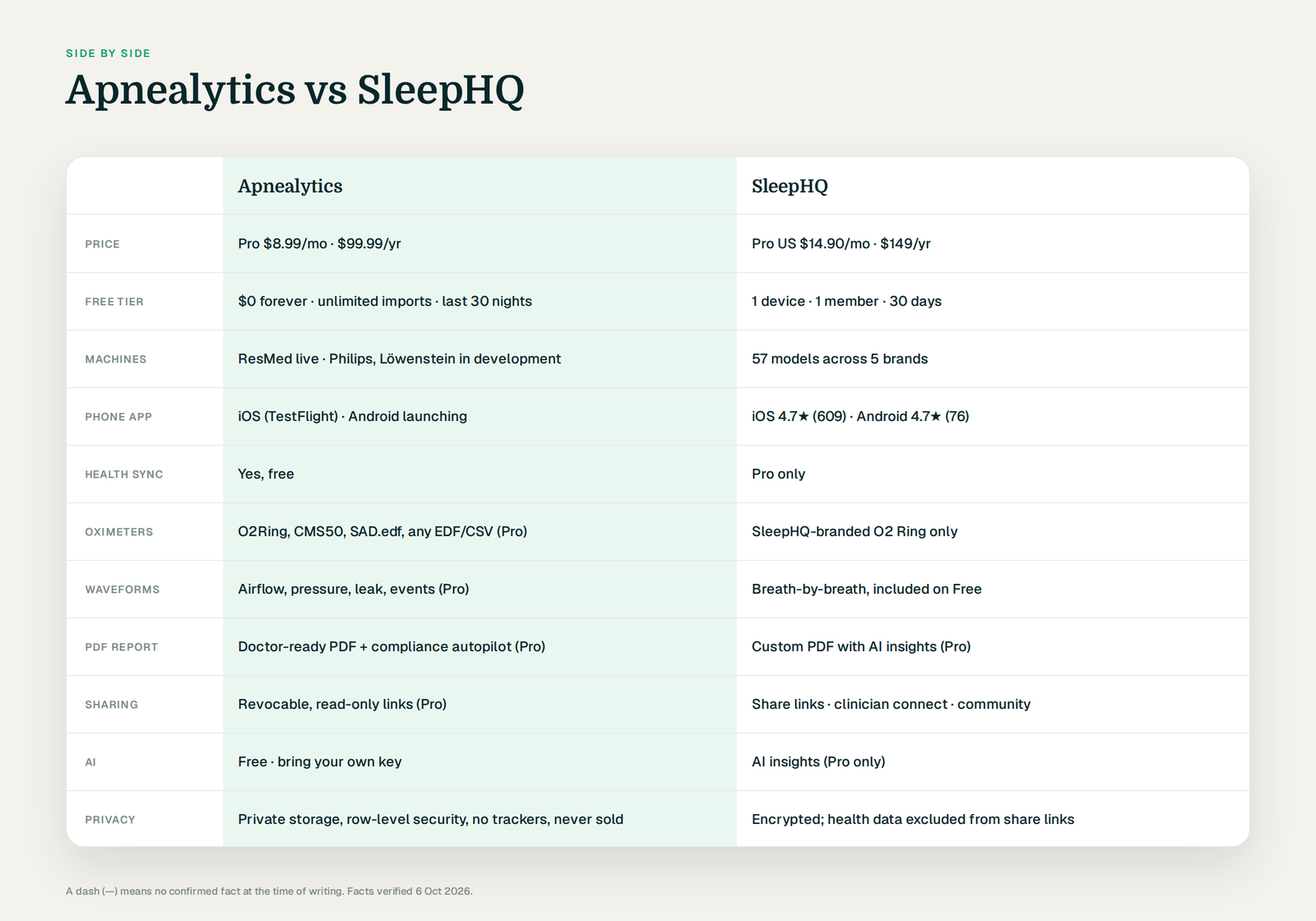Click the PRICE row label
The width and height of the screenshot is (1316, 921).
coord(102,244)
